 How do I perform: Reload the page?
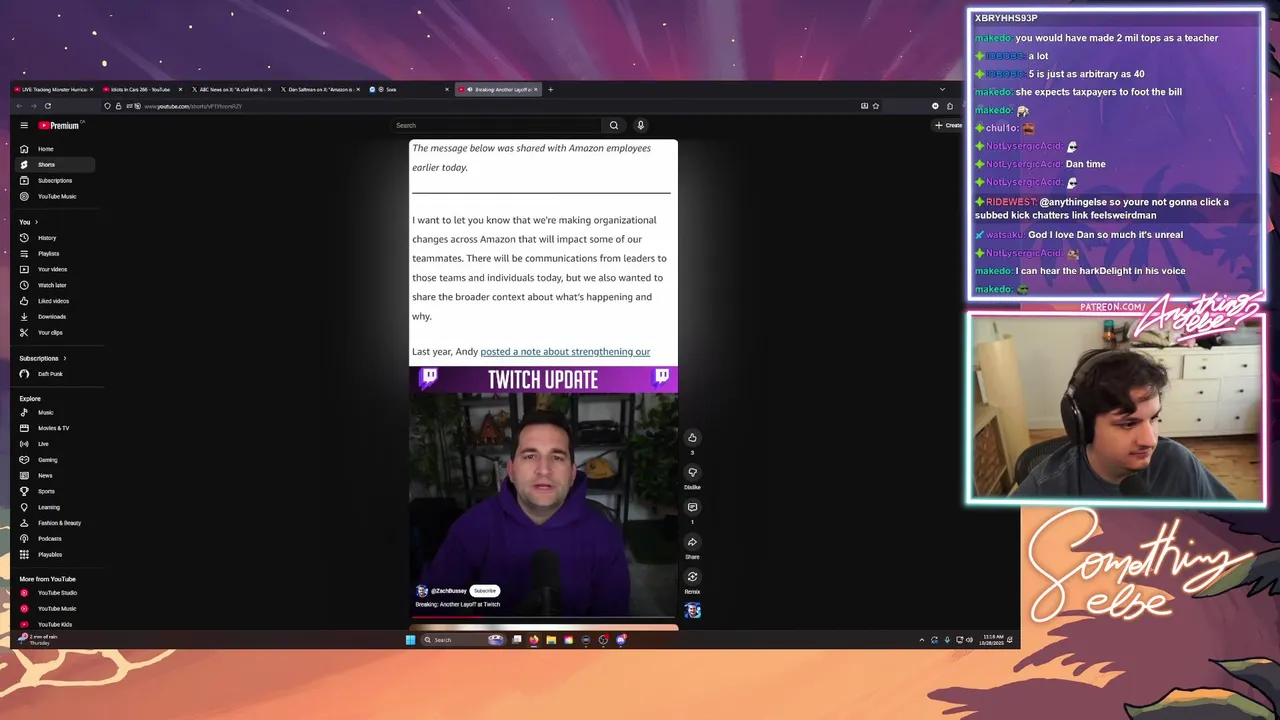point(47,106)
